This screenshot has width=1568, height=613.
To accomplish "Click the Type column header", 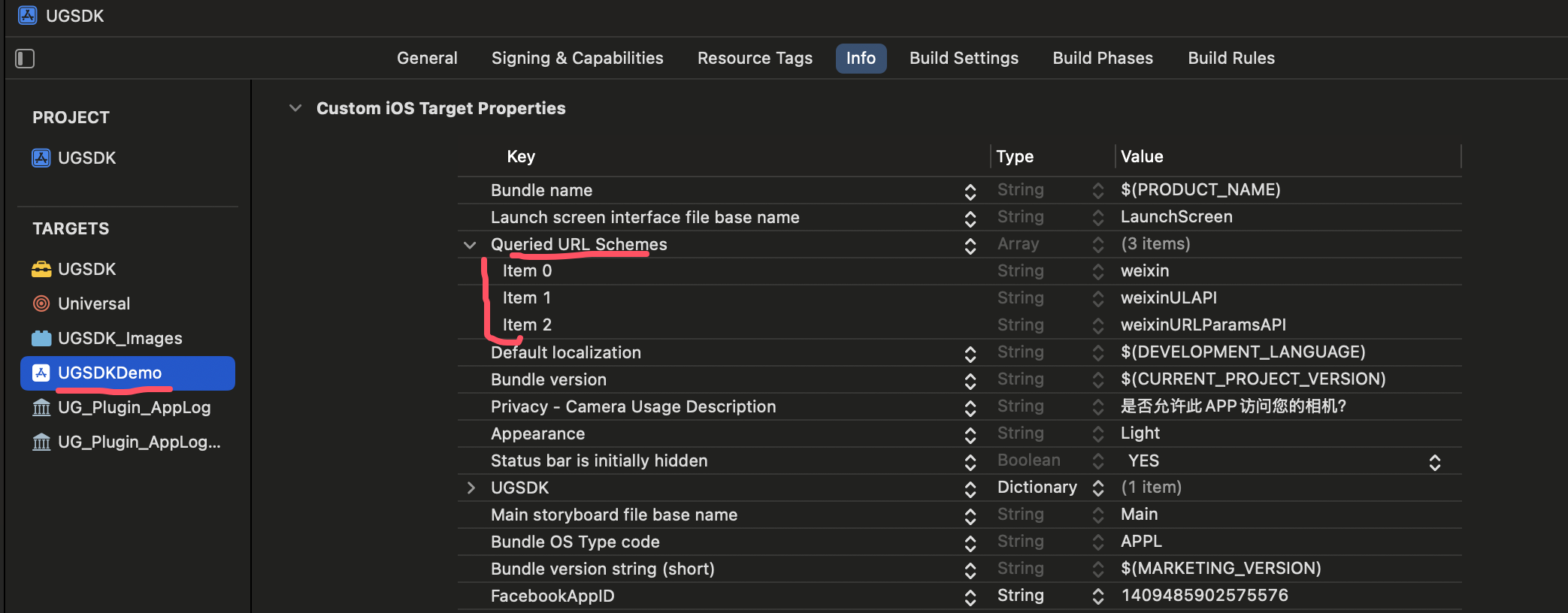I will [1015, 156].
